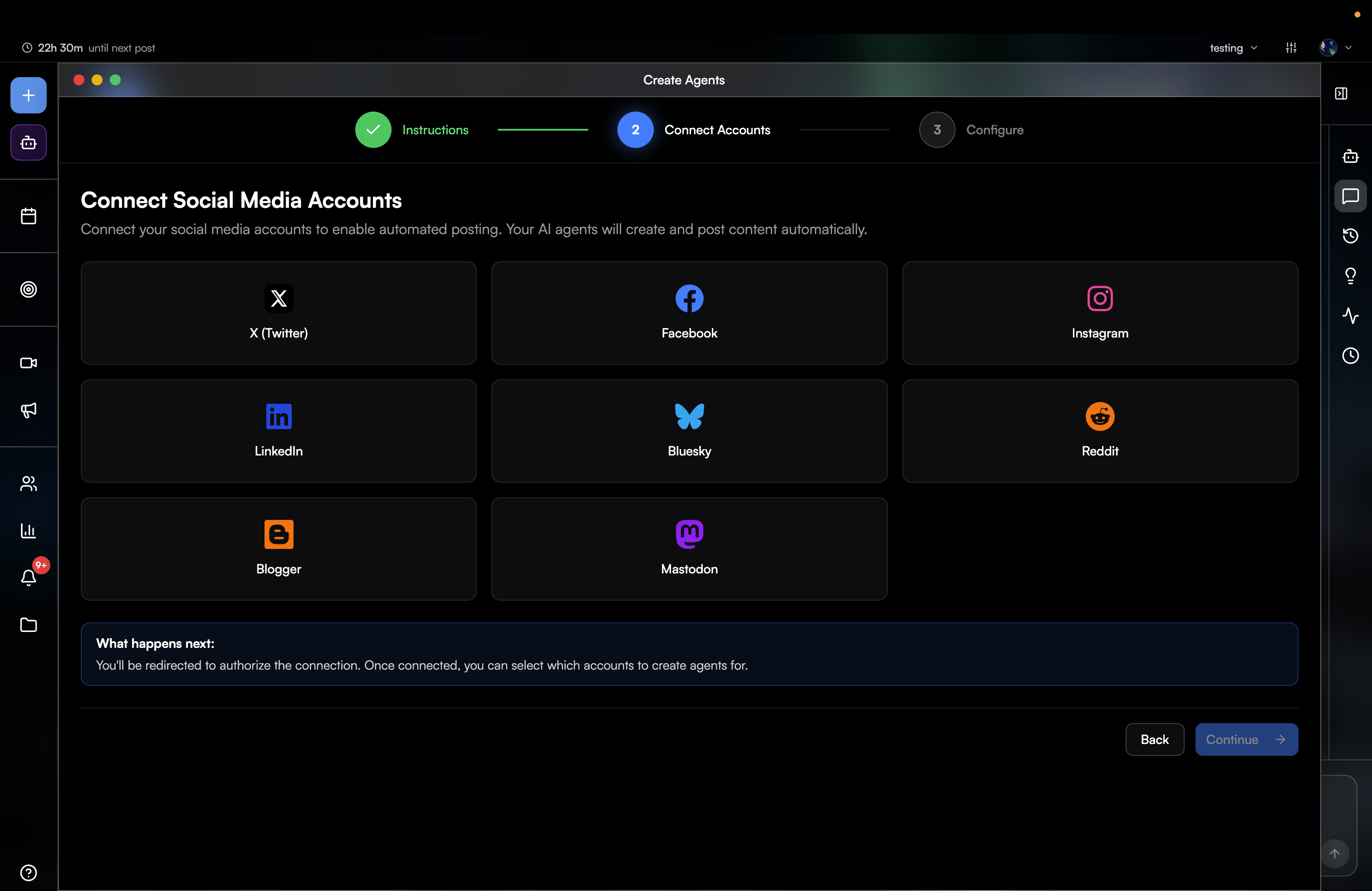Select the Bluesky account card
Viewport: 1372px width, 891px height.
click(x=689, y=431)
